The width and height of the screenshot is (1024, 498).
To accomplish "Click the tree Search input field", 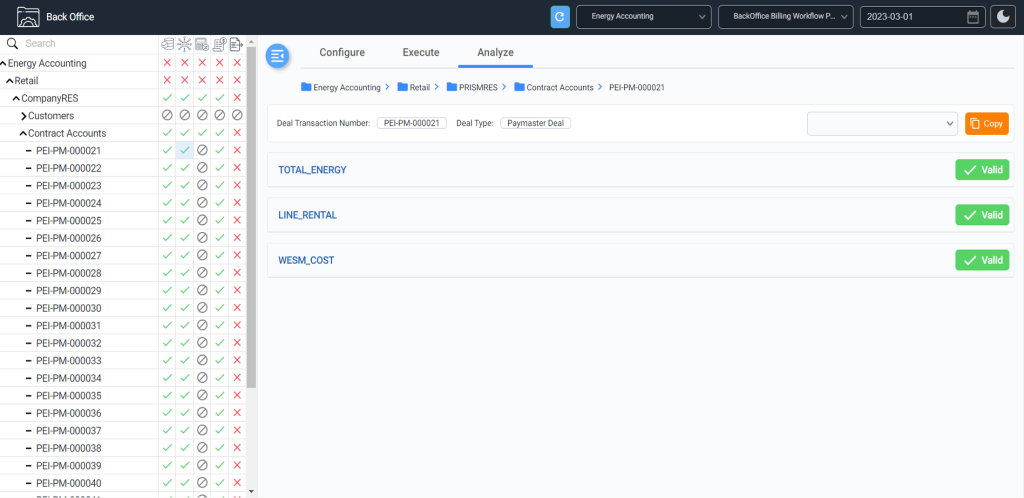I will click(x=90, y=44).
